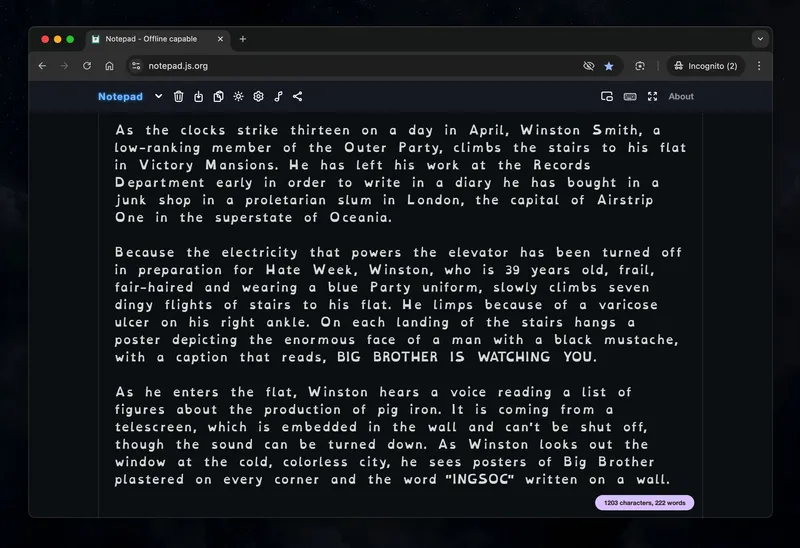Screen dimensions: 800x548
Task: Open a new browser tab
Action: pos(243,39)
